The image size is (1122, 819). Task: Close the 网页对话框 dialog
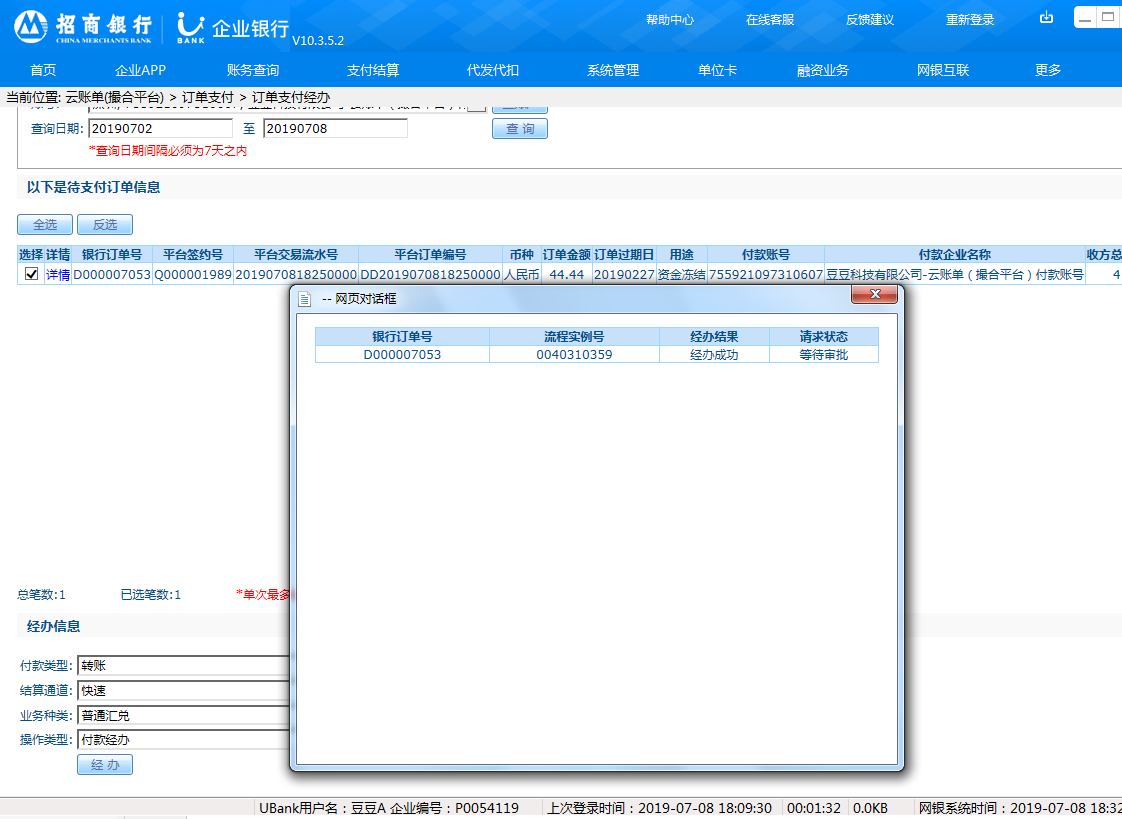875,294
